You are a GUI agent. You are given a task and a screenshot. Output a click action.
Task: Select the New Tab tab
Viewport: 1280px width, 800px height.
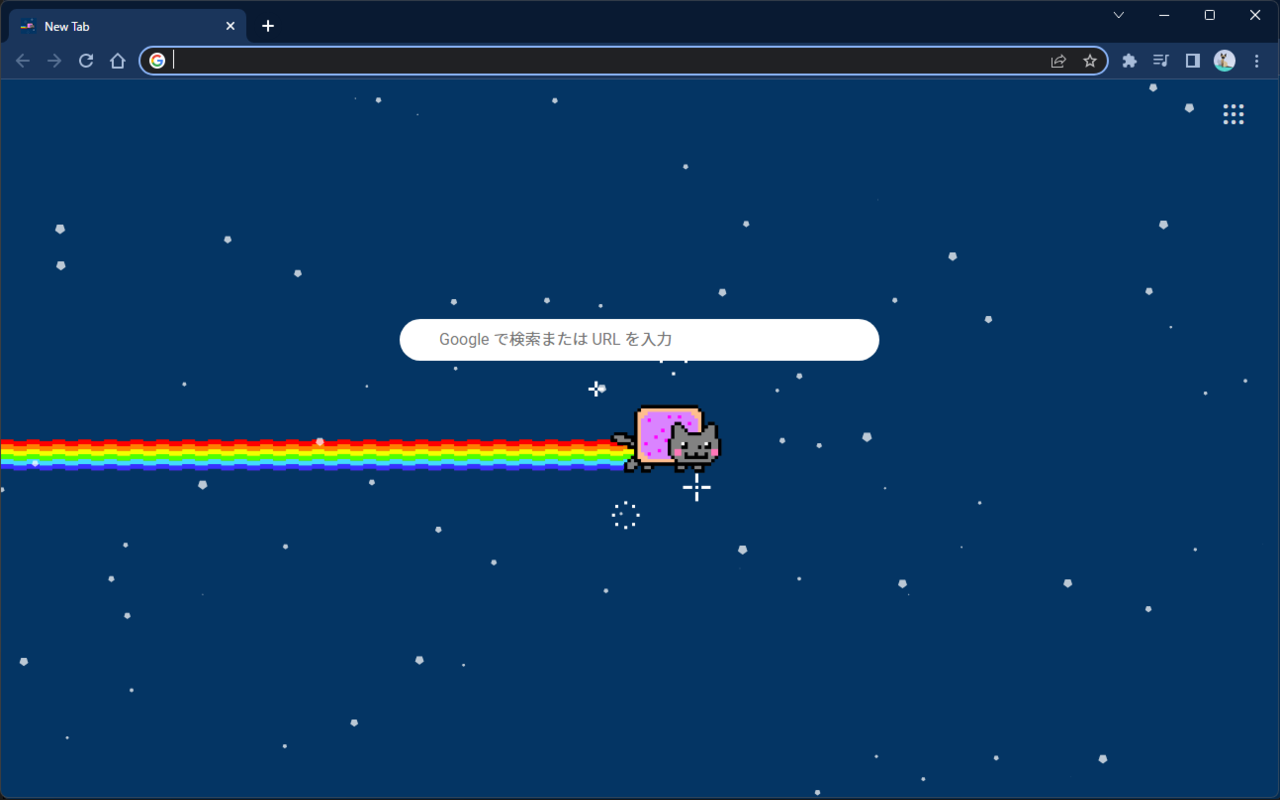pos(127,27)
